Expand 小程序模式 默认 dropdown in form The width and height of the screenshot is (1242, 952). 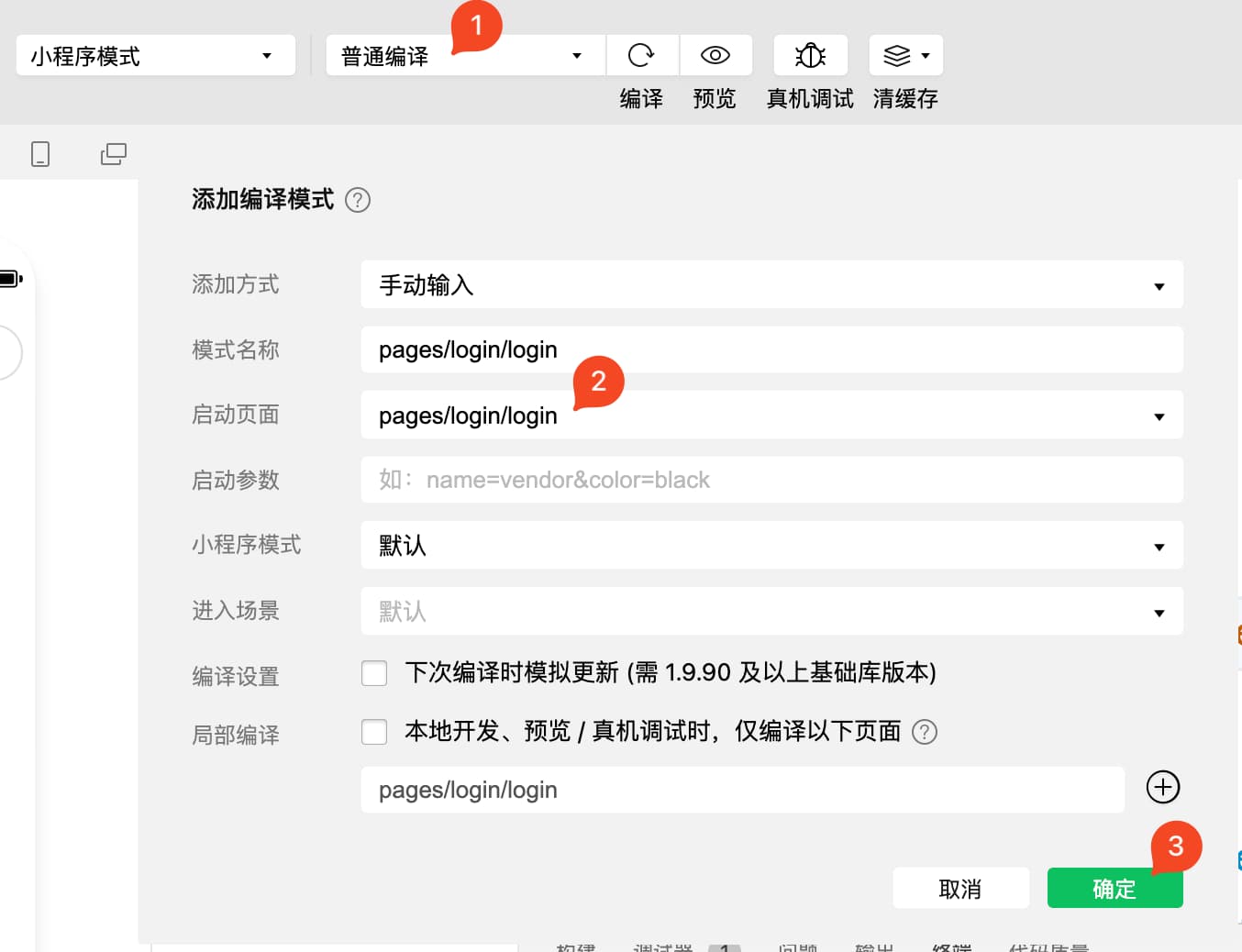771,546
